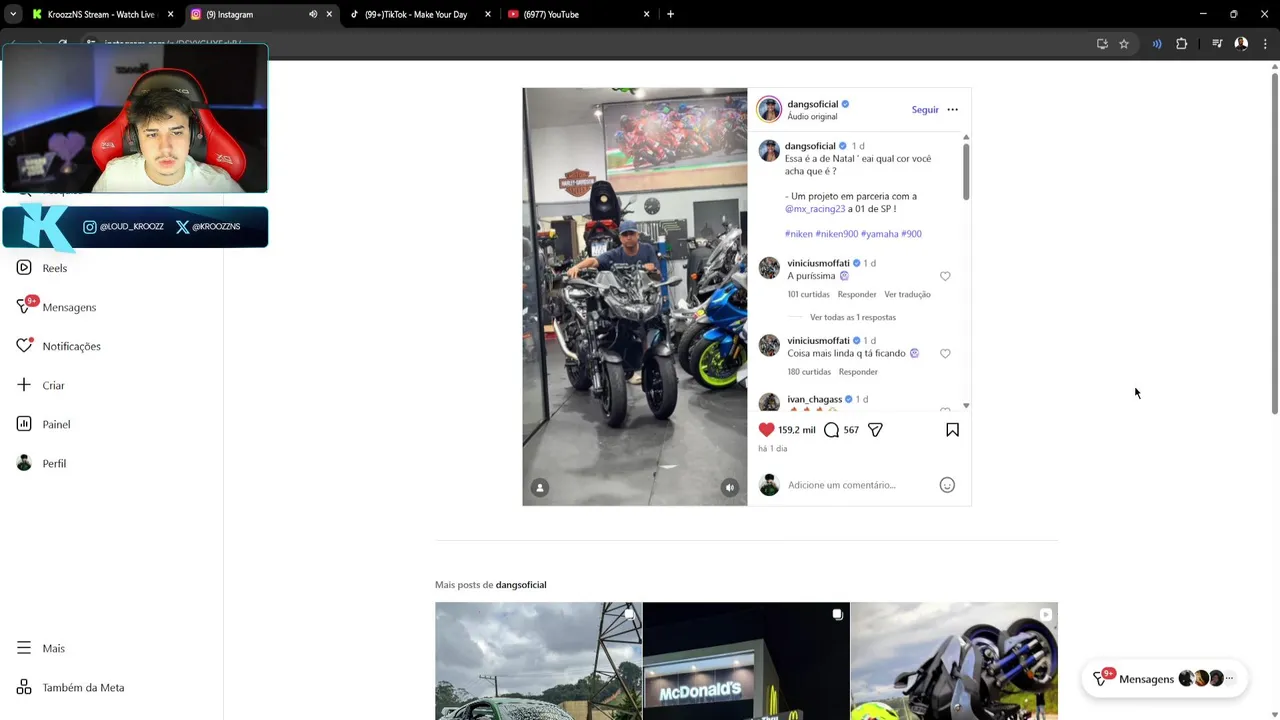Screen dimensions: 1280x720
Task: Open browser extensions puzzle icon
Action: click(x=1182, y=44)
